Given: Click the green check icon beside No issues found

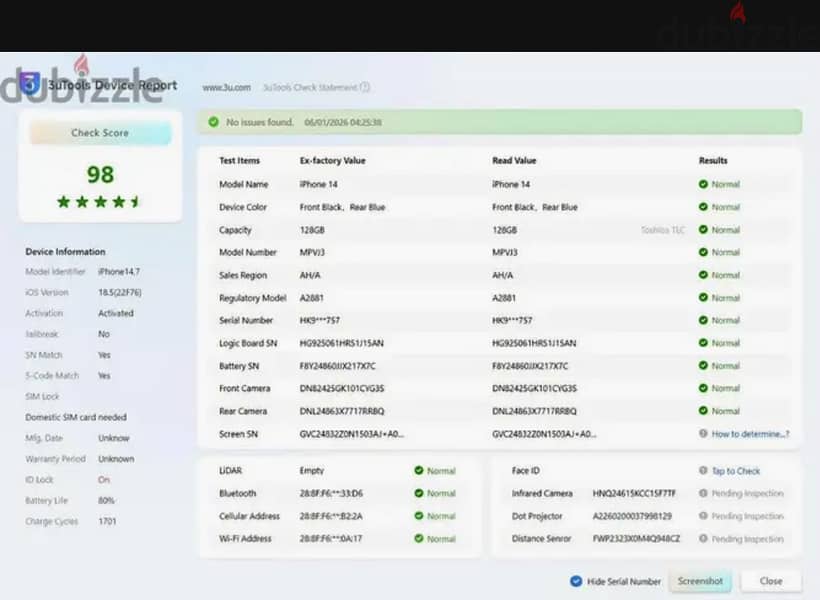Looking at the screenshot, I should click(x=213, y=122).
